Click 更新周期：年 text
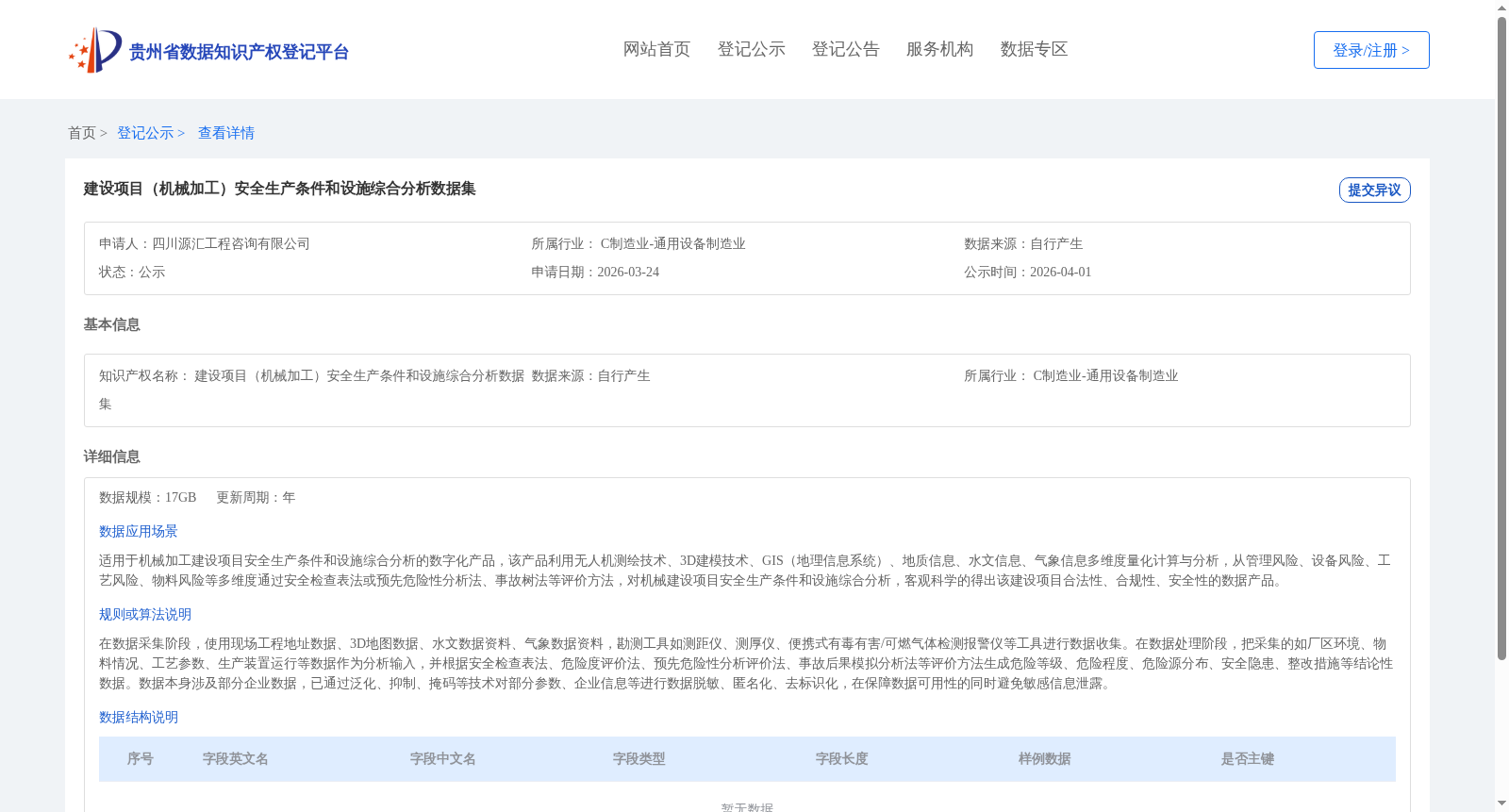Viewport: 1509px width, 812px height. coord(256,497)
